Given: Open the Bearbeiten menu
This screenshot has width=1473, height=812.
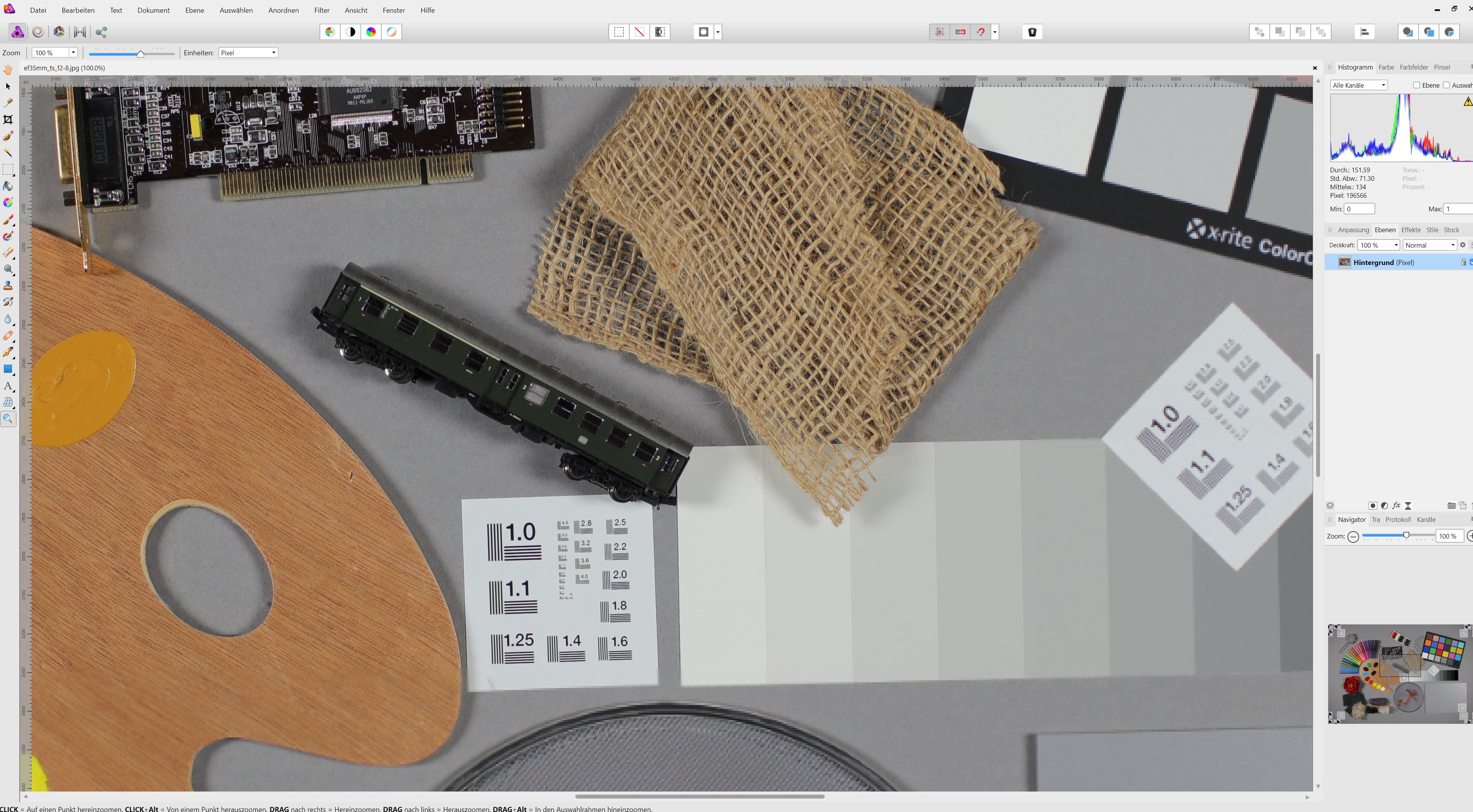Looking at the screenshot, I should (x=78, y=10).
